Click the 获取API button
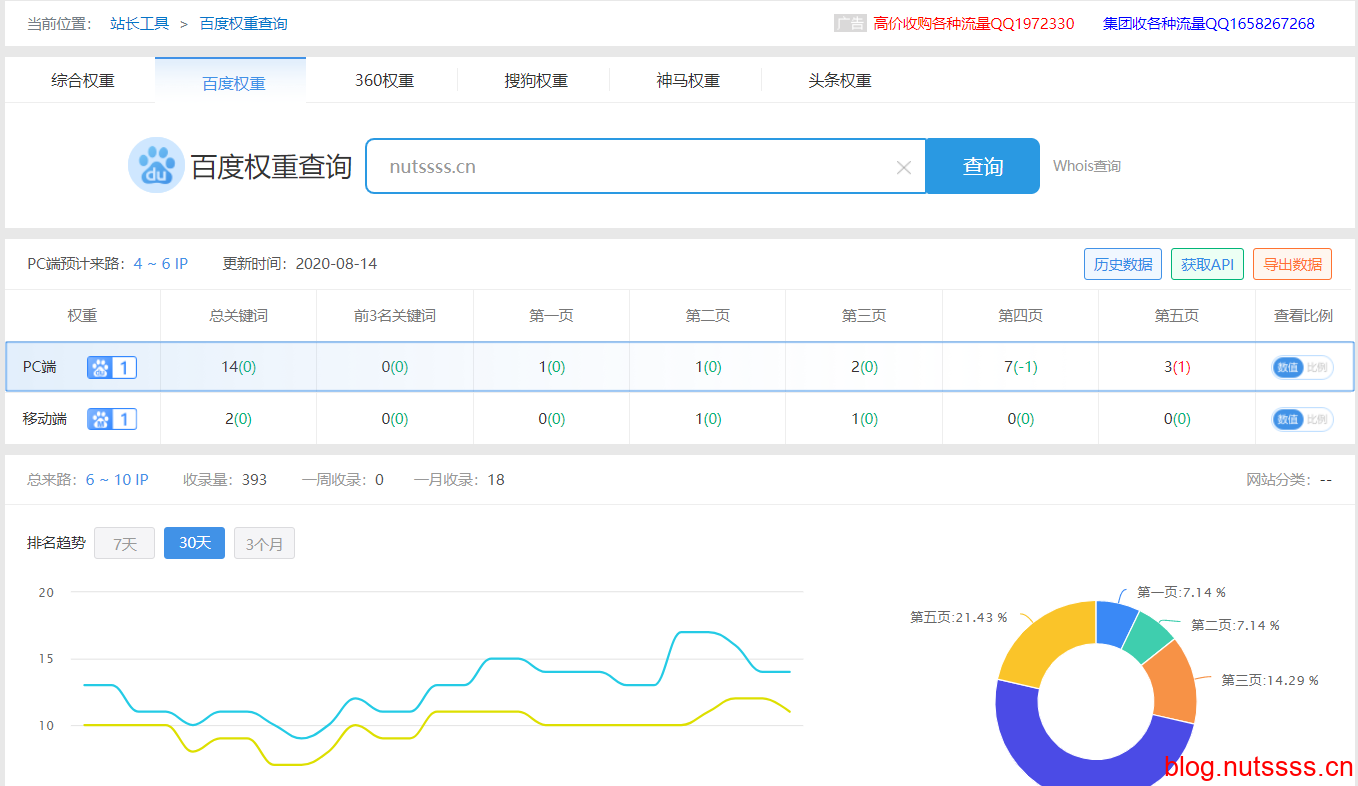1358x786 pixels. [1207, 264]
